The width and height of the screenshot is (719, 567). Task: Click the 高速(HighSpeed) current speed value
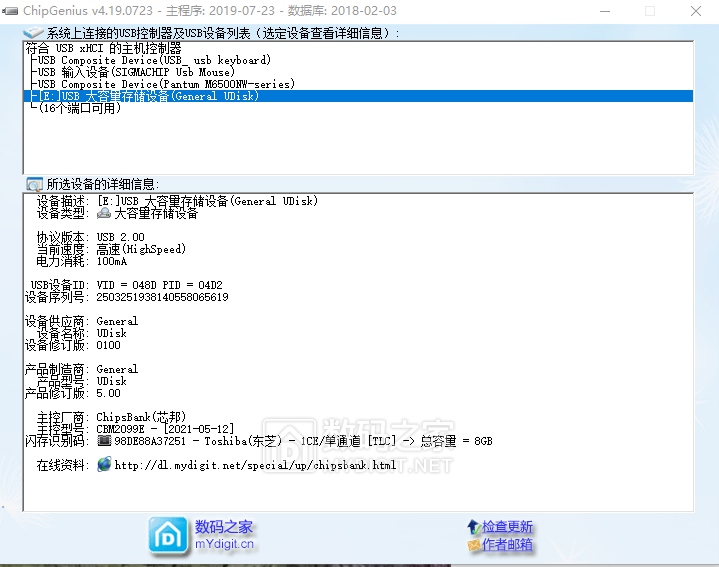141,249
